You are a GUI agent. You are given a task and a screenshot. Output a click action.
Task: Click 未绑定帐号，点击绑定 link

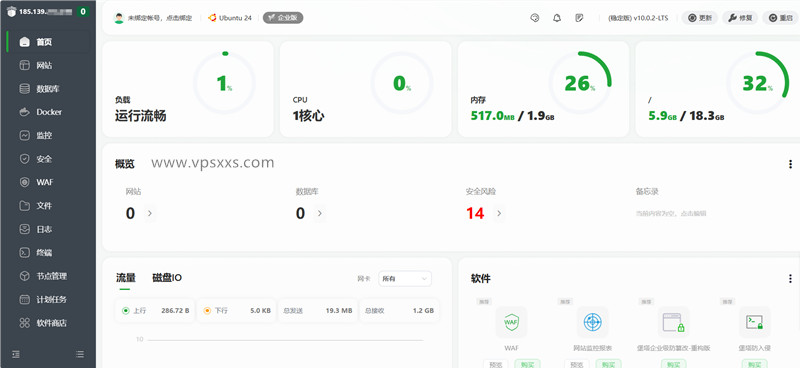(x=160, y=18)
